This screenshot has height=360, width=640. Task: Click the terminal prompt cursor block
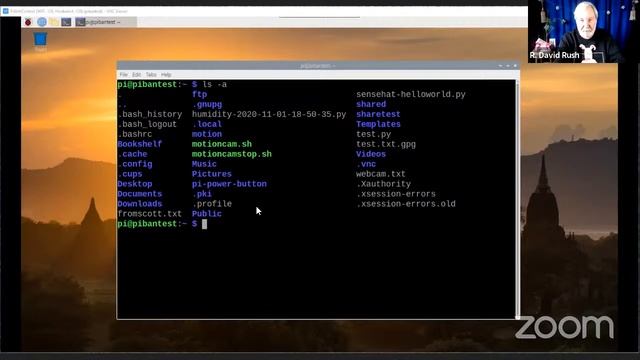click(x=204, y=224)
